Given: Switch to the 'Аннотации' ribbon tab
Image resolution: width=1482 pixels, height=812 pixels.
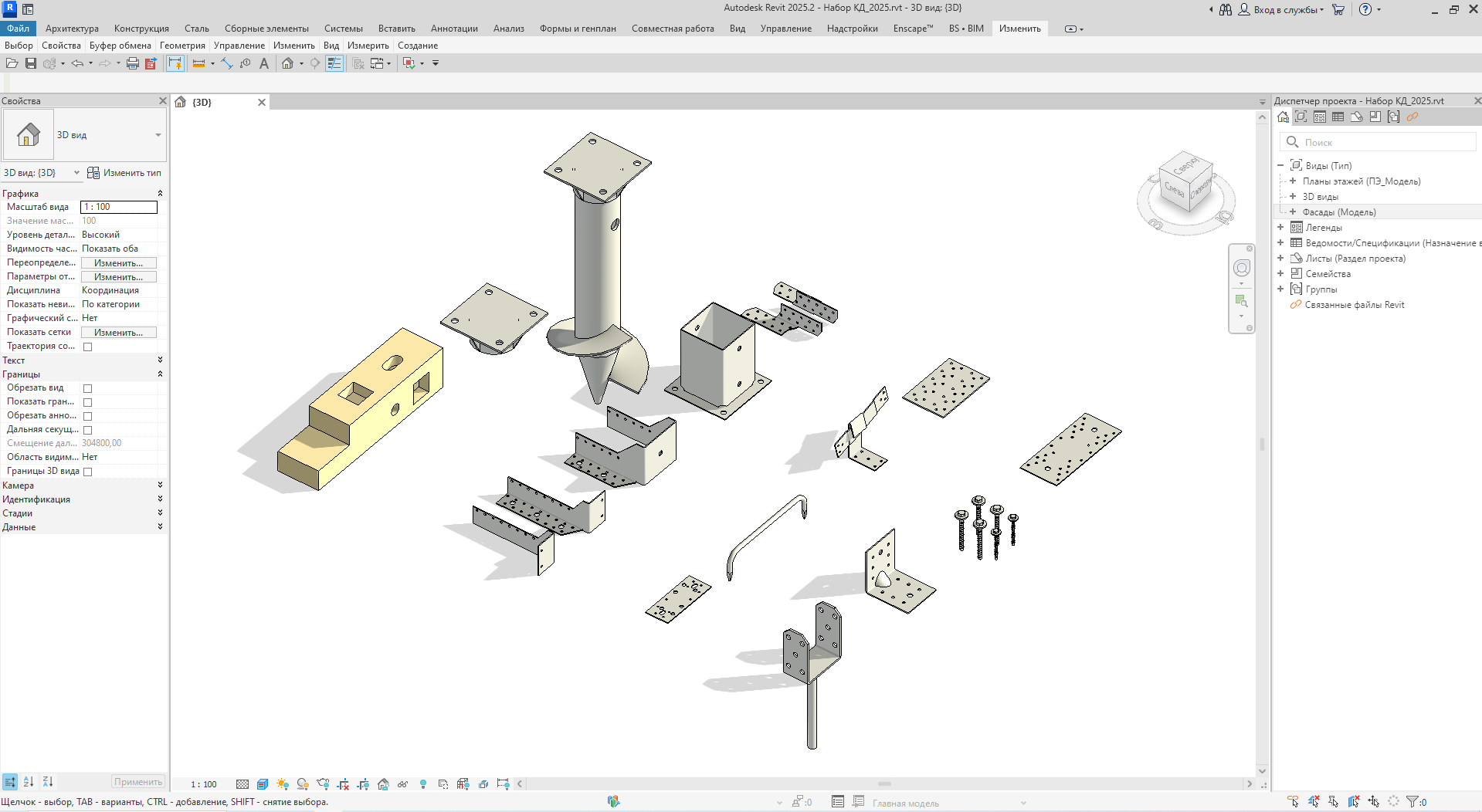Looking at the screenshot, I should coord(454,29).
